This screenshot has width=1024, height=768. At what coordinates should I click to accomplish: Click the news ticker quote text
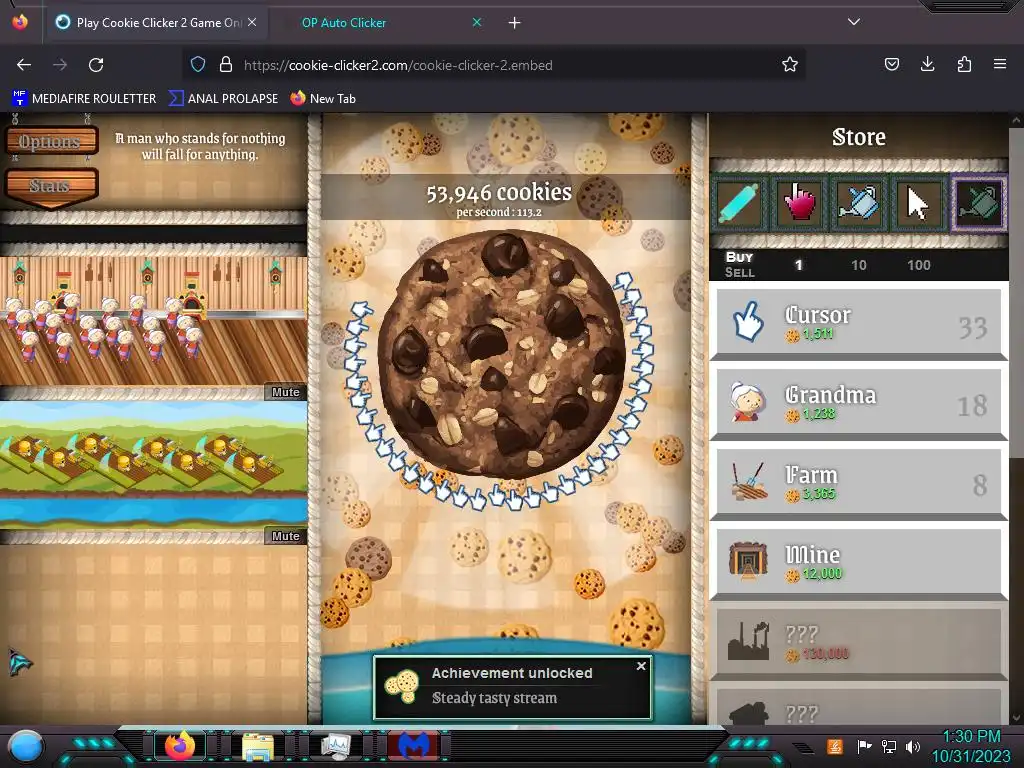click(200, 146)
